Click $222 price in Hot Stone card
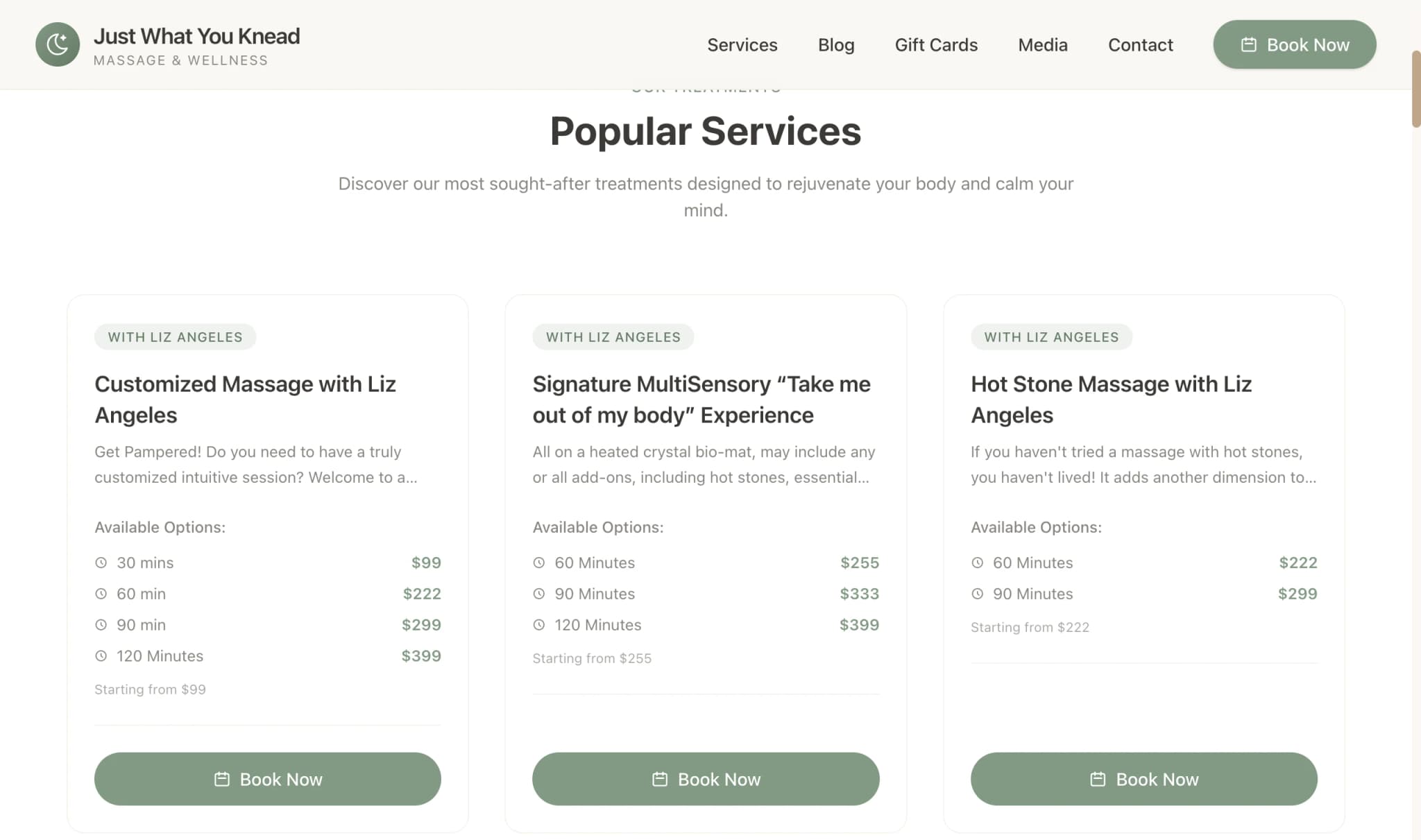Screen dimensions: 1421x840 tap(1298, 563)
